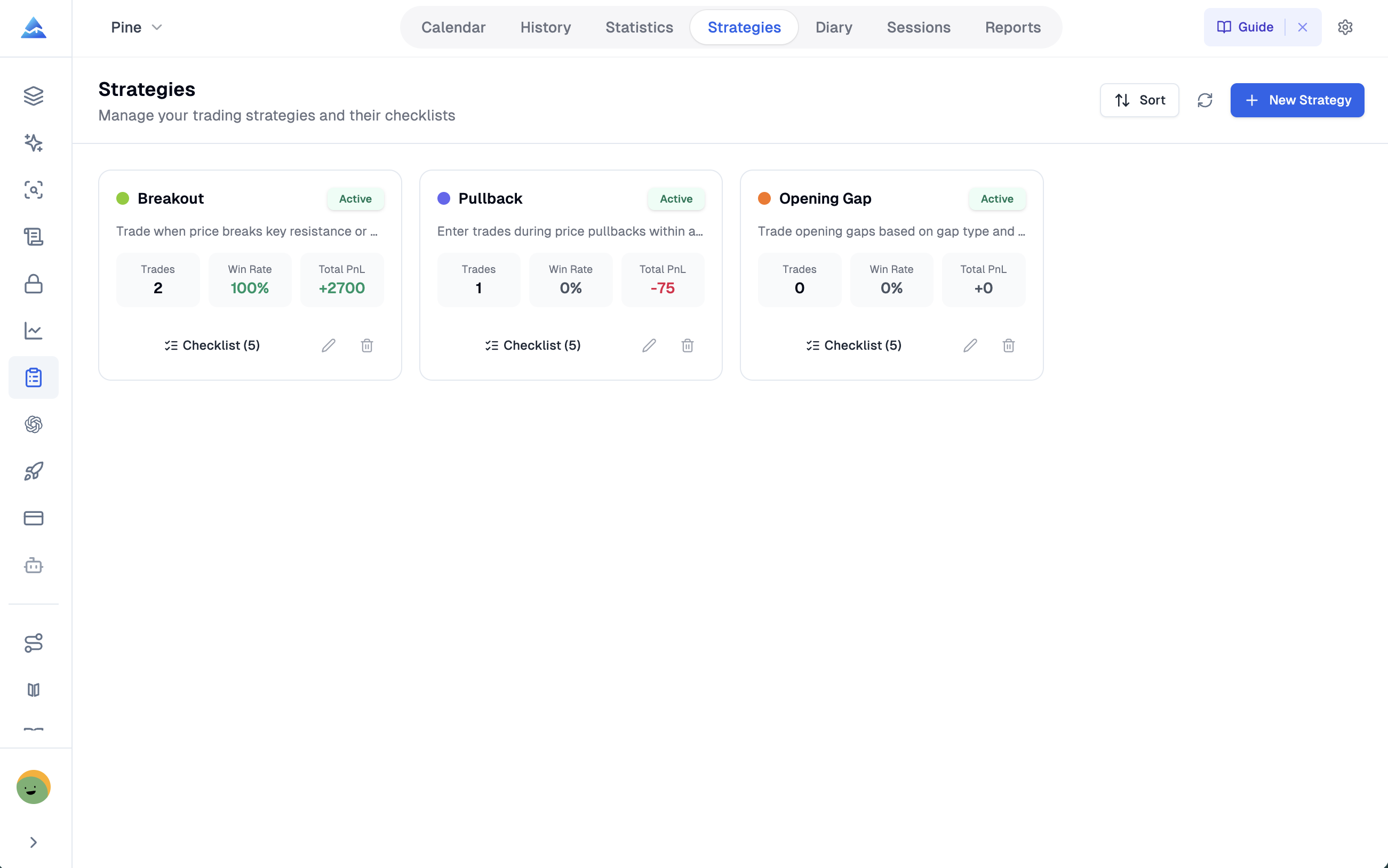This screenshot has height=868, width=1388.
Task: Open the Pine account dropdown
Action: click(136, 27)
